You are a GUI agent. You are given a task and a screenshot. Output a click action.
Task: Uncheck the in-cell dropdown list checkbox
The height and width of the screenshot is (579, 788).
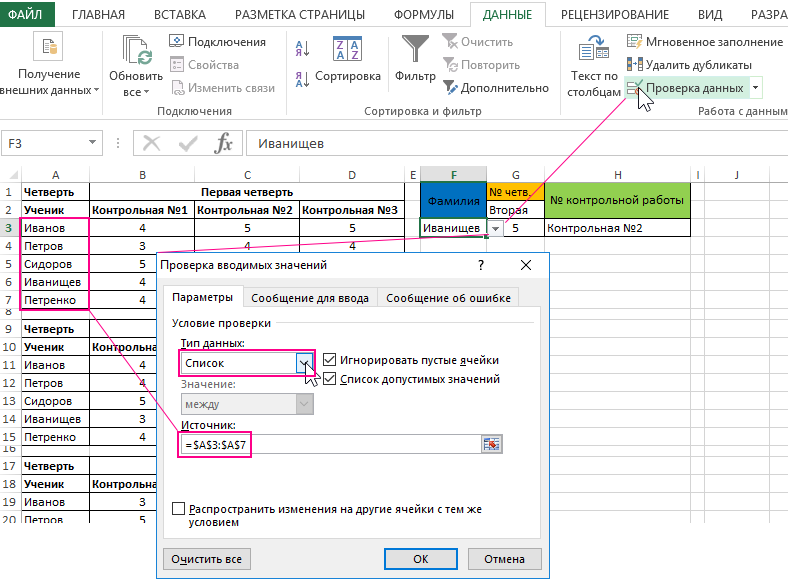tap(330, 379)
